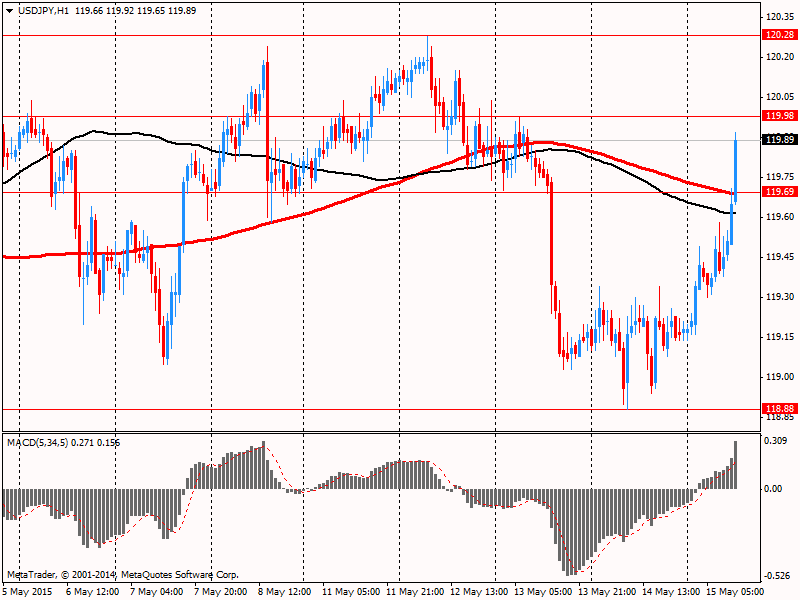Select the last tall blue candlestick near 119.89
Viewport: 800px width, 600px height.
click(x=736, y=168)
